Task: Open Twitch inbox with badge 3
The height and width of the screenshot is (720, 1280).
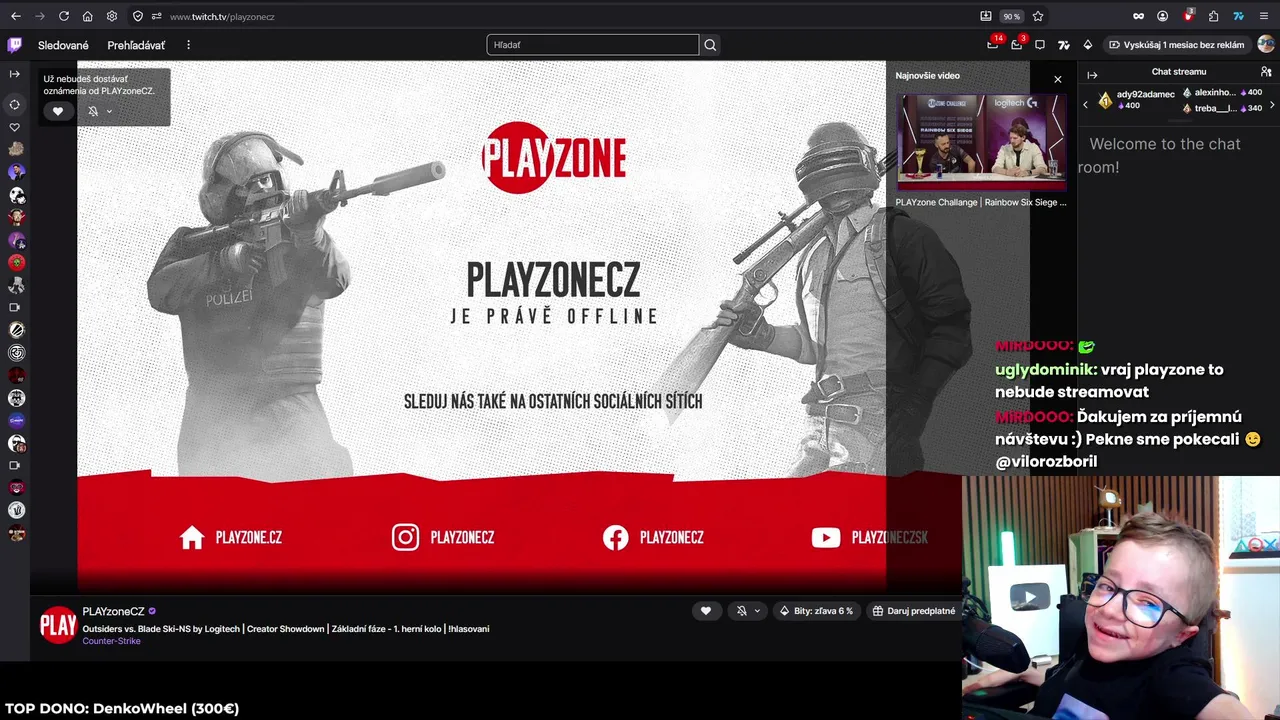Action: point(1017,45)
